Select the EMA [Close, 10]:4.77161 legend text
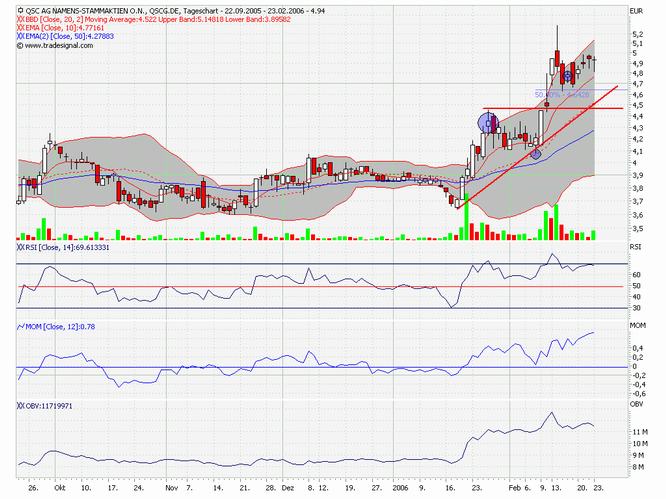The height and width of the screenshot is (499, 666). click(65, 28)
